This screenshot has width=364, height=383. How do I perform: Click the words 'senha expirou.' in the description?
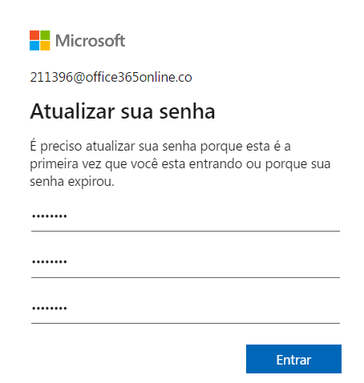tap(72, 182)
